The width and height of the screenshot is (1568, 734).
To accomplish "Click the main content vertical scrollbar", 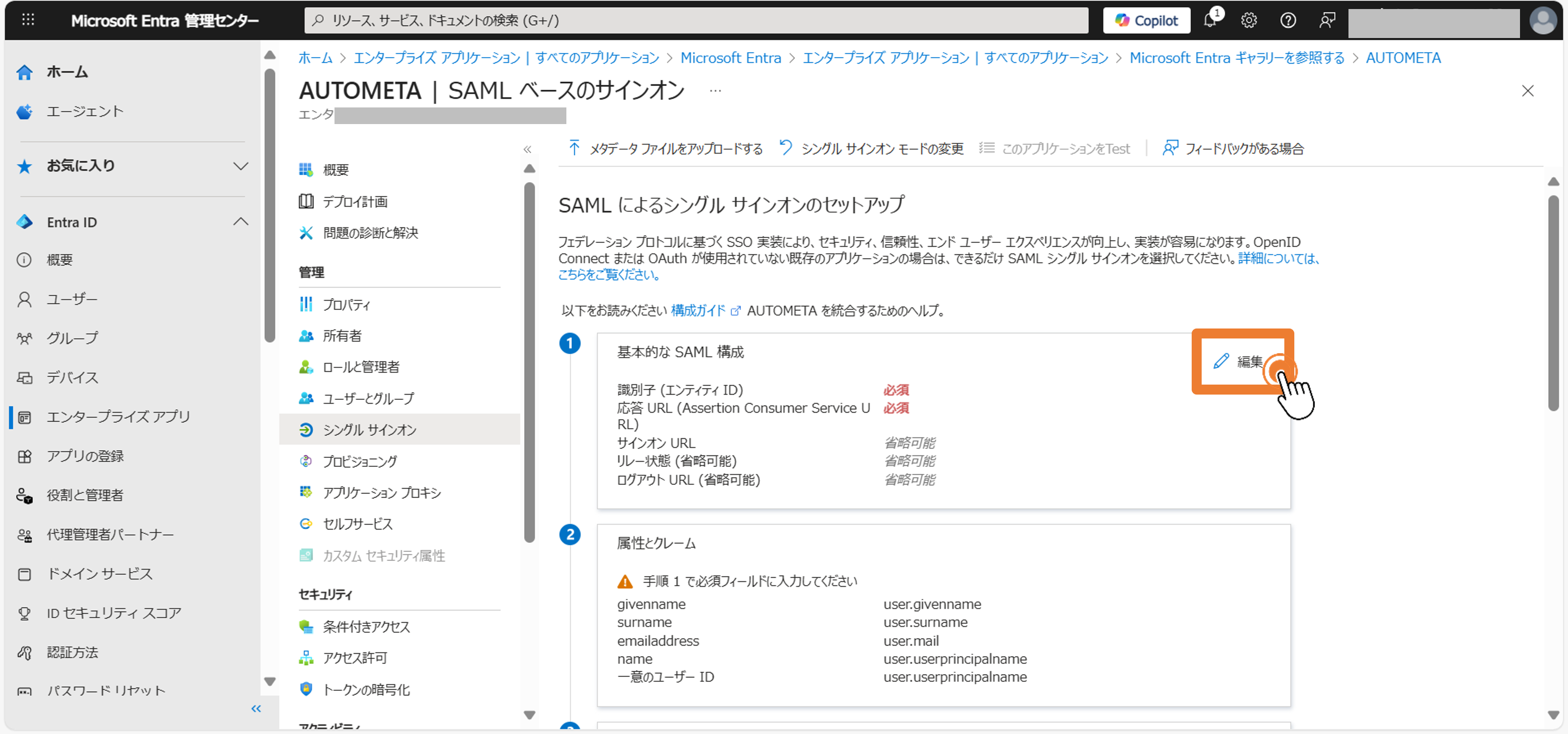I will point(1553,303).
